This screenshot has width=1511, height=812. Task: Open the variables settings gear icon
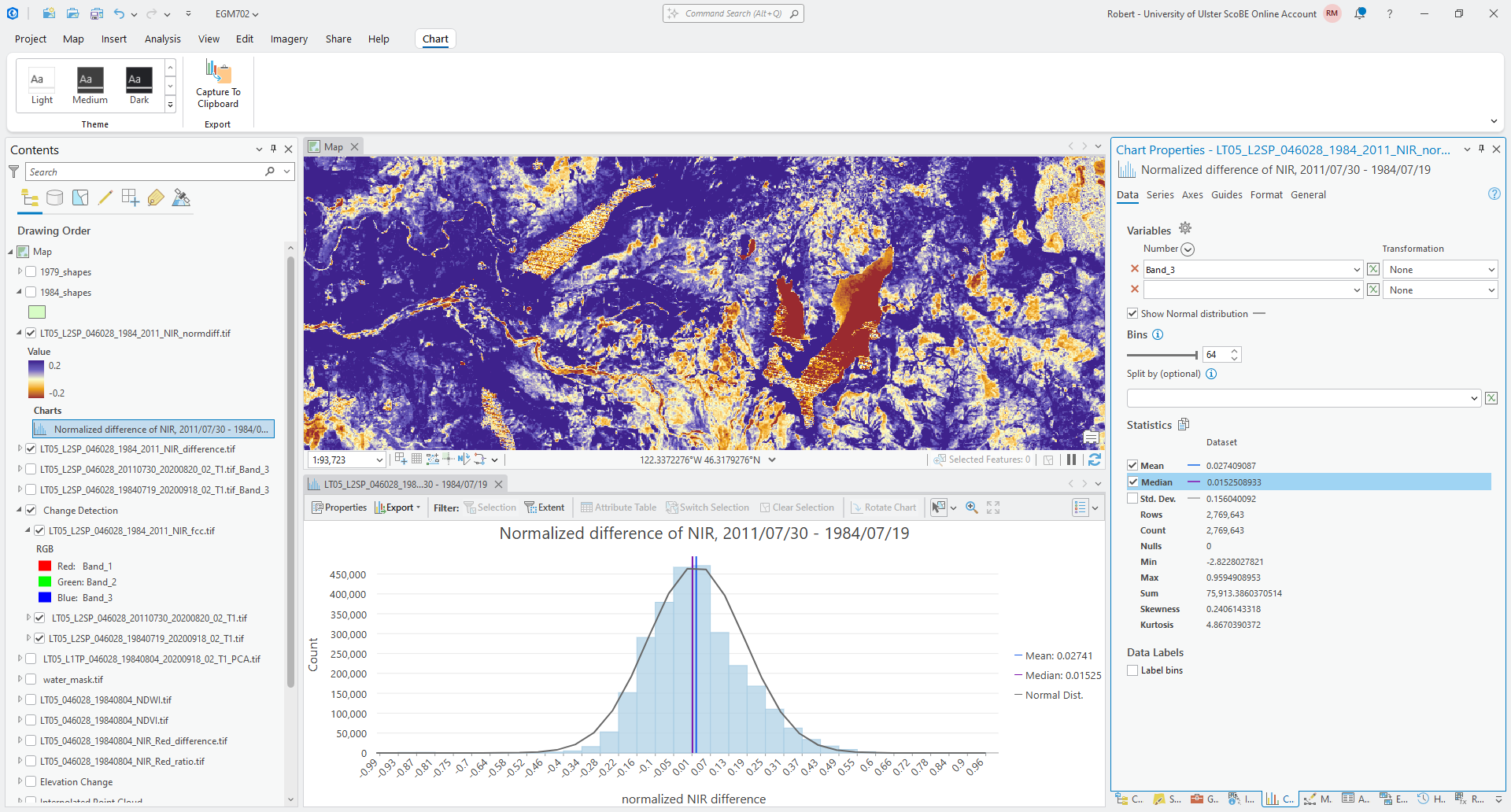(1185, 229)
